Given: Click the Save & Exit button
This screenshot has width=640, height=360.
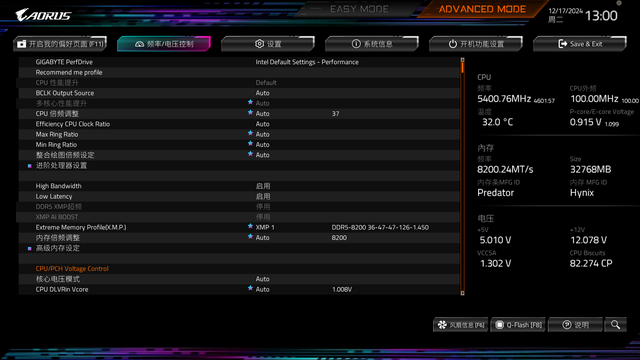Looking at the screenshot, I should click(580, 44).
